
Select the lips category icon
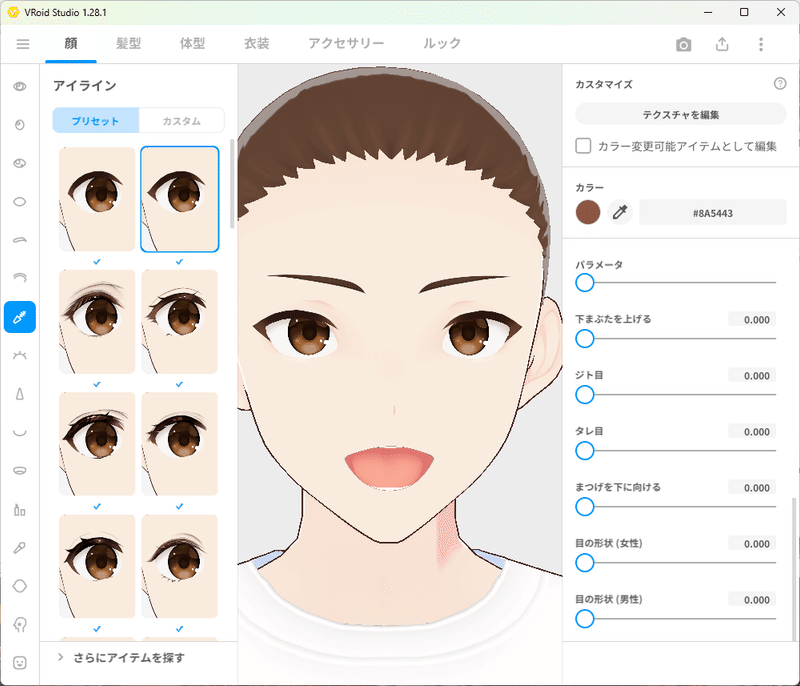[20, 470]
